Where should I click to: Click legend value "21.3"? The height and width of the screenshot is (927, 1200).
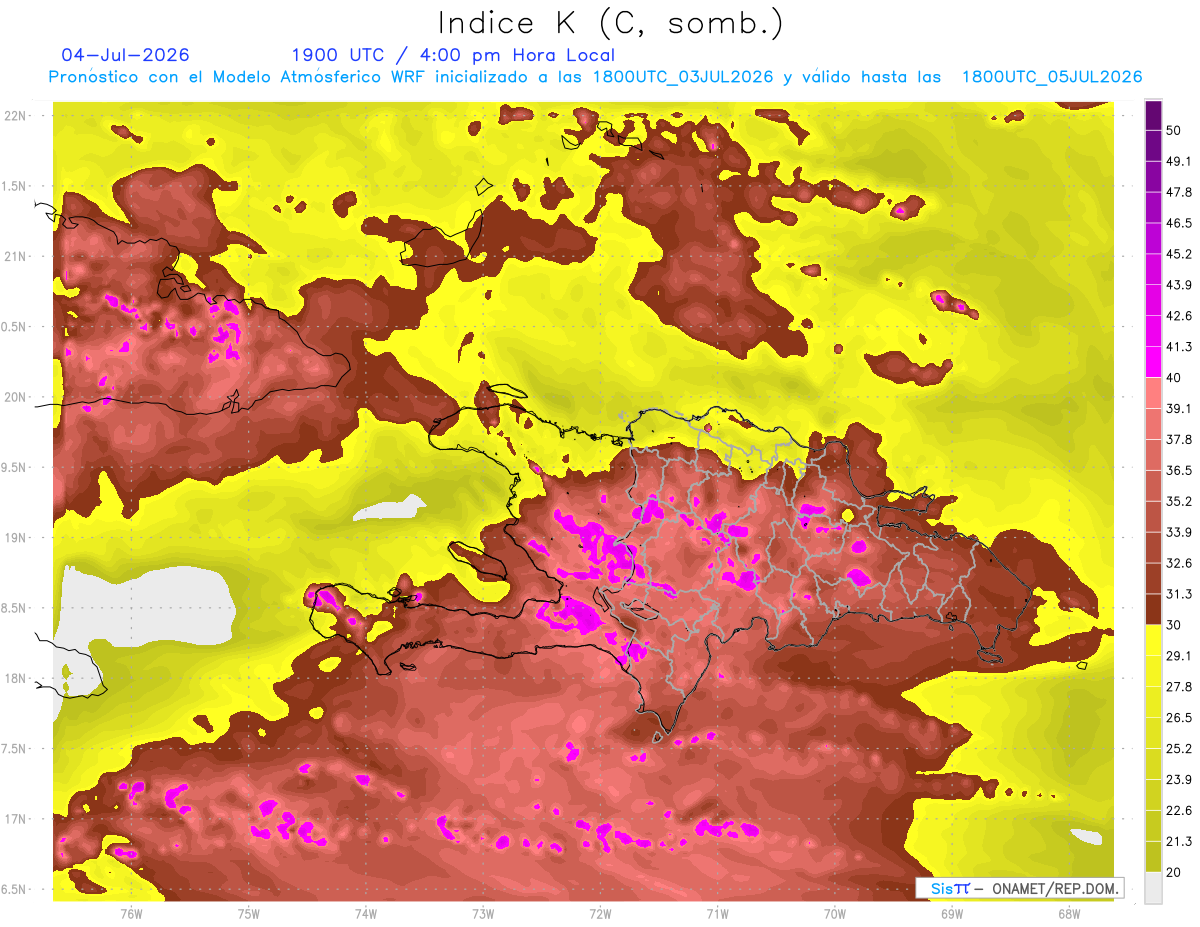pyautogui.click(x=1178, y=842)
